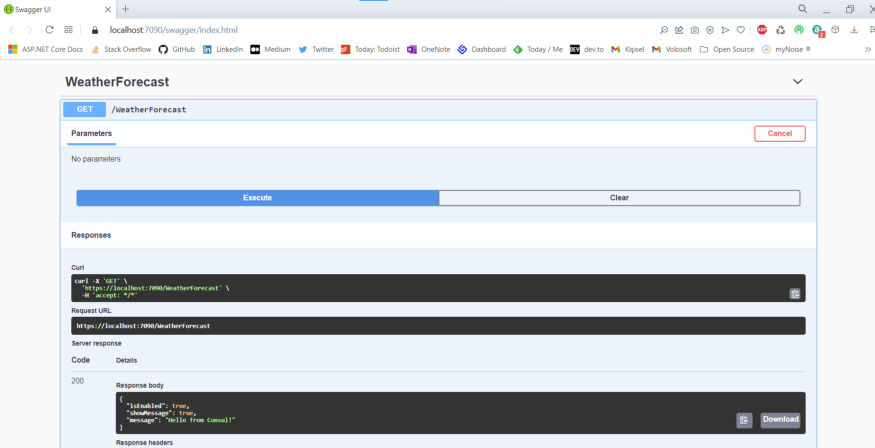Viewport: 875px width, 448px height.
Task: Open the GitHub bookmark
Action: 177,50
